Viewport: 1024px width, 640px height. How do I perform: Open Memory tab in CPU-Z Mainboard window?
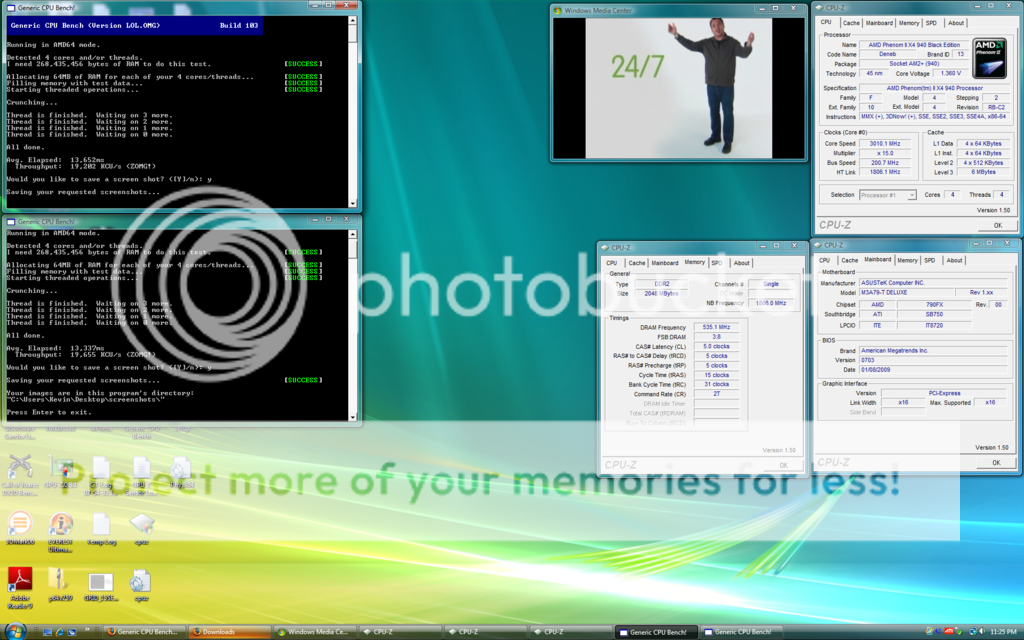coord(907,260)
